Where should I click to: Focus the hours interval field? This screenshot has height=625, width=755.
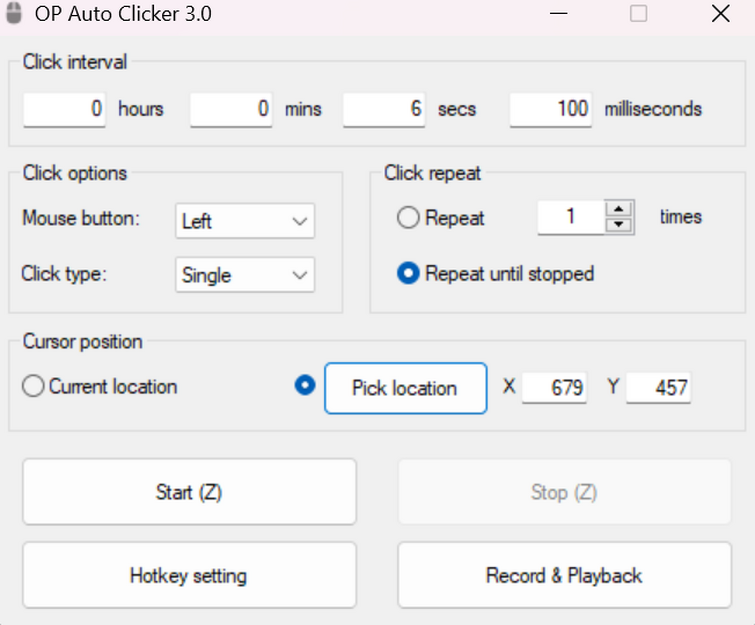tap(65, 109)
